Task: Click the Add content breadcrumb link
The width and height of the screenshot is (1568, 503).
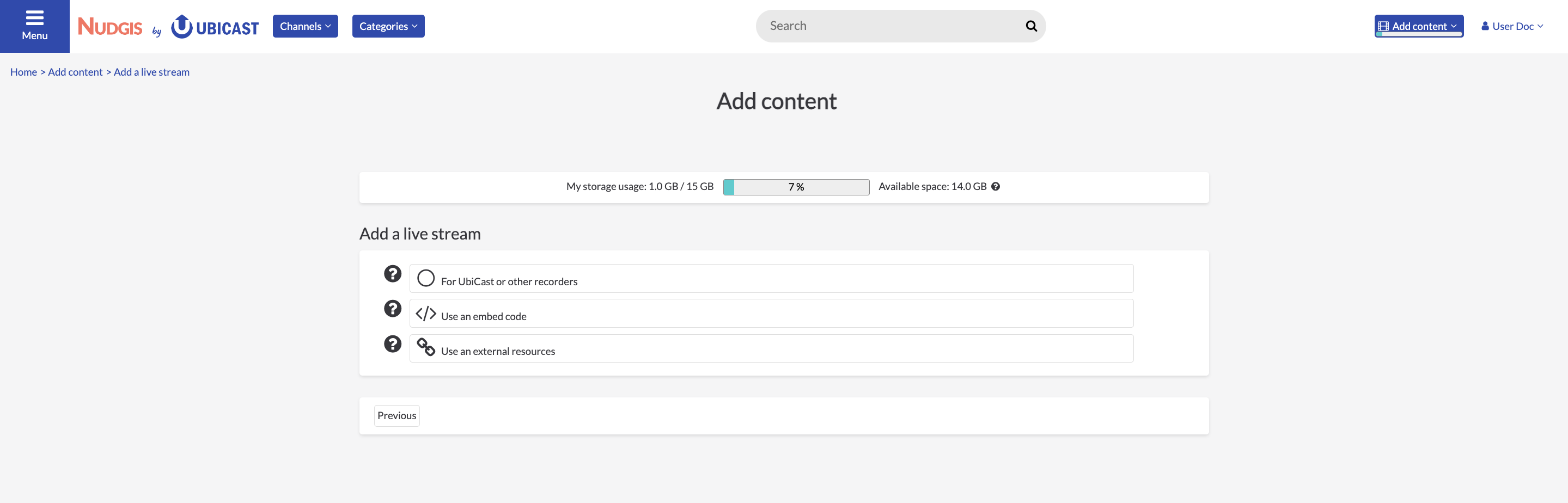Action: coord(76,72)
